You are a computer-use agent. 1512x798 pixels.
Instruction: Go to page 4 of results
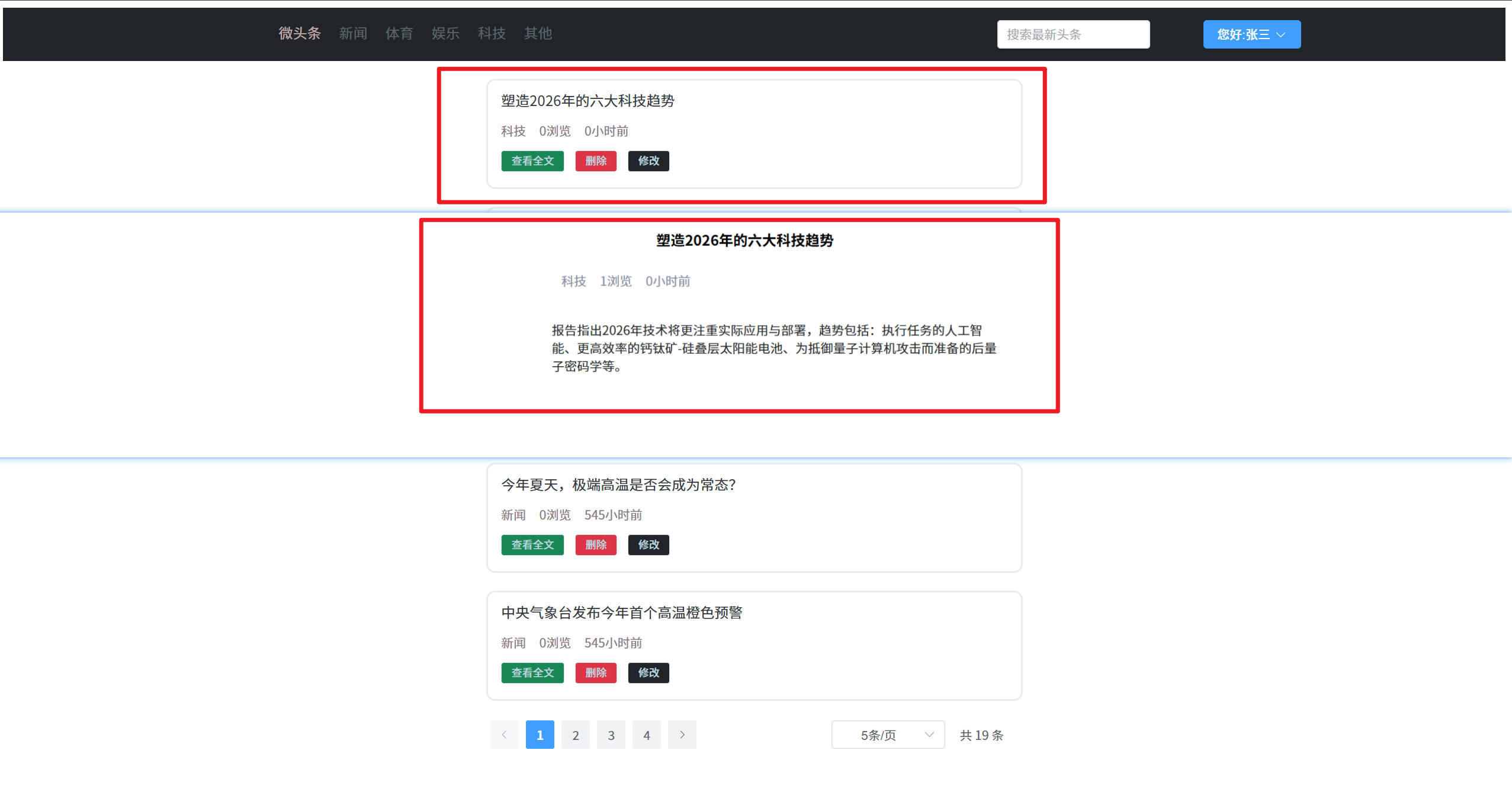point(647,735)
